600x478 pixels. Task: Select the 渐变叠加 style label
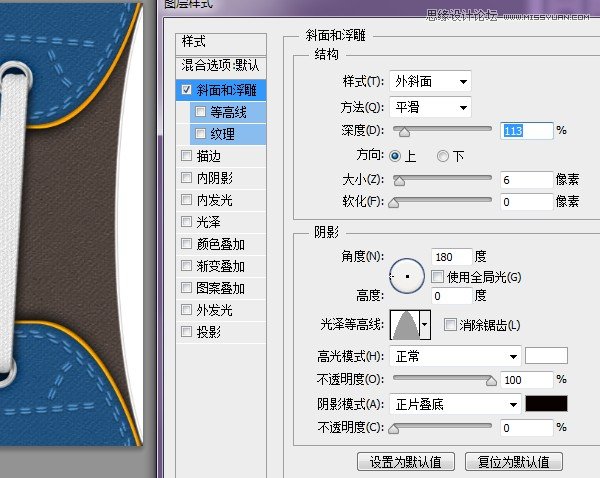pos(221,266)
